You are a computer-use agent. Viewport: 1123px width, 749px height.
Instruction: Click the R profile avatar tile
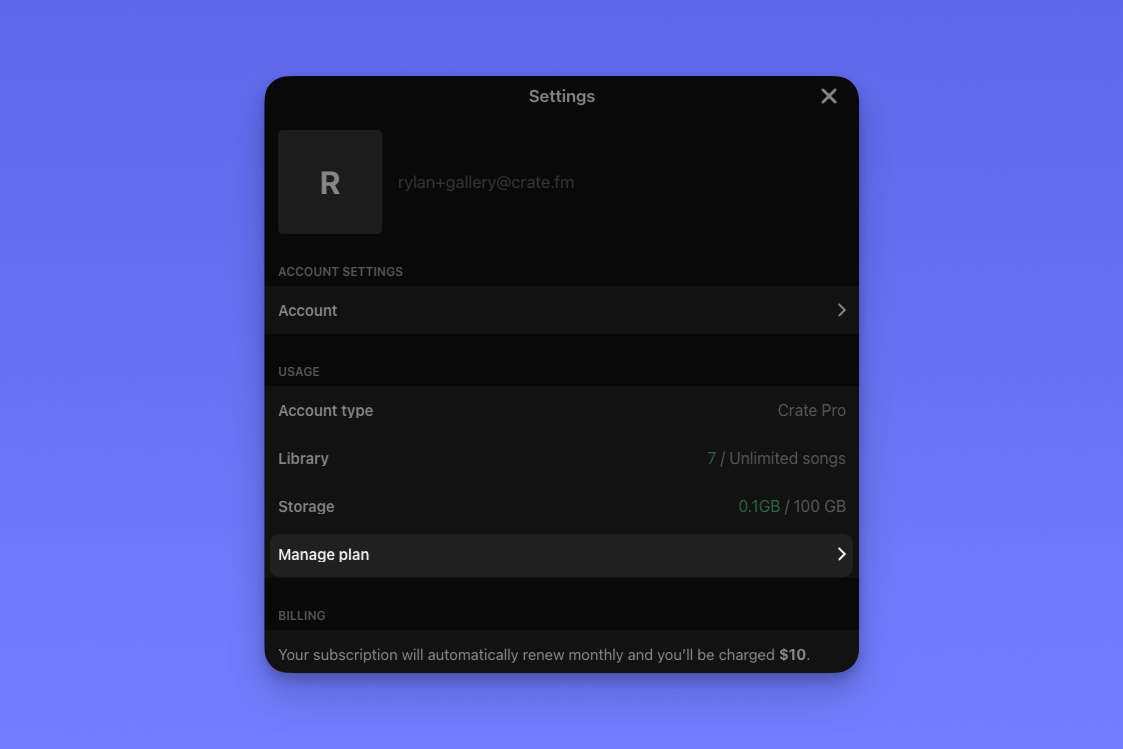point(330,182)
